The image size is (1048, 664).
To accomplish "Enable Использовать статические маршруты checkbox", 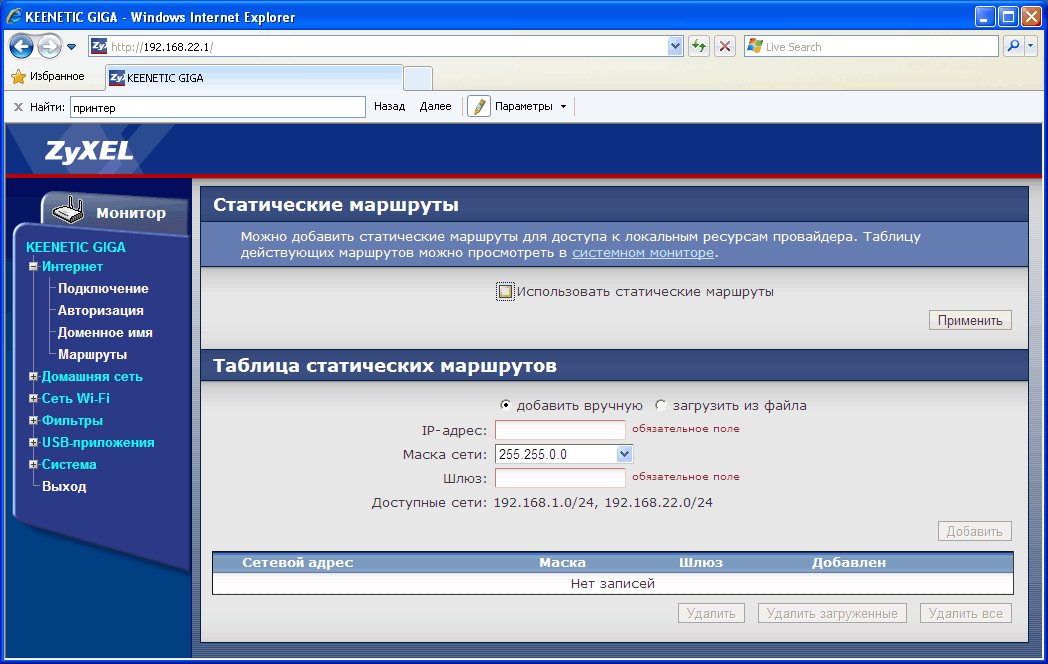I will click(x=505, y=292).
